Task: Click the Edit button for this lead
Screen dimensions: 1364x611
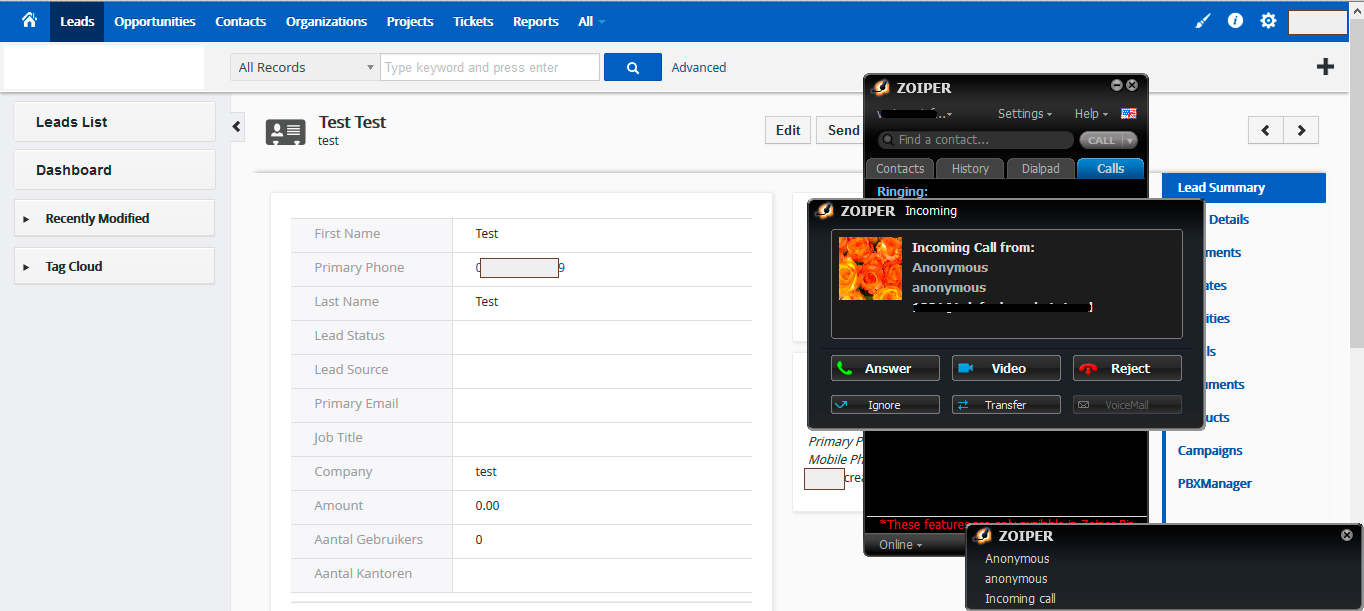Action: click(787, 130)
